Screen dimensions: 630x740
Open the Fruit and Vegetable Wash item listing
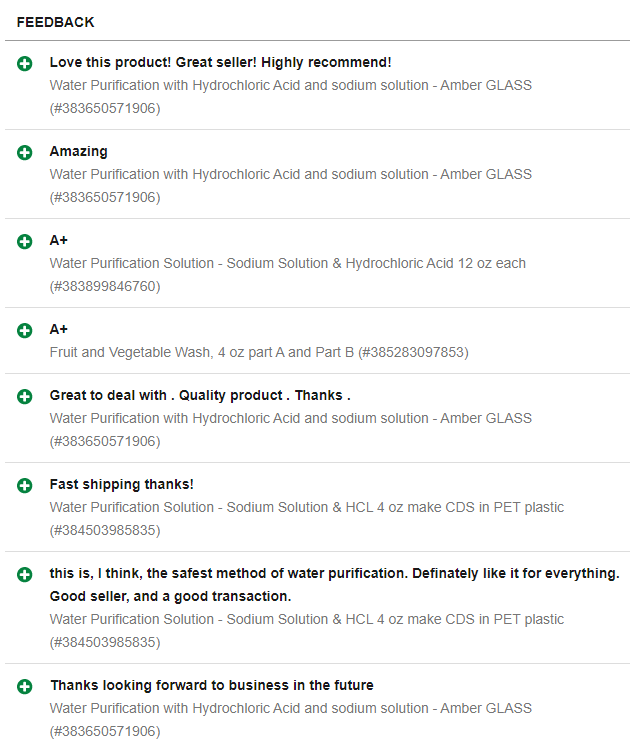click(258, 352)
